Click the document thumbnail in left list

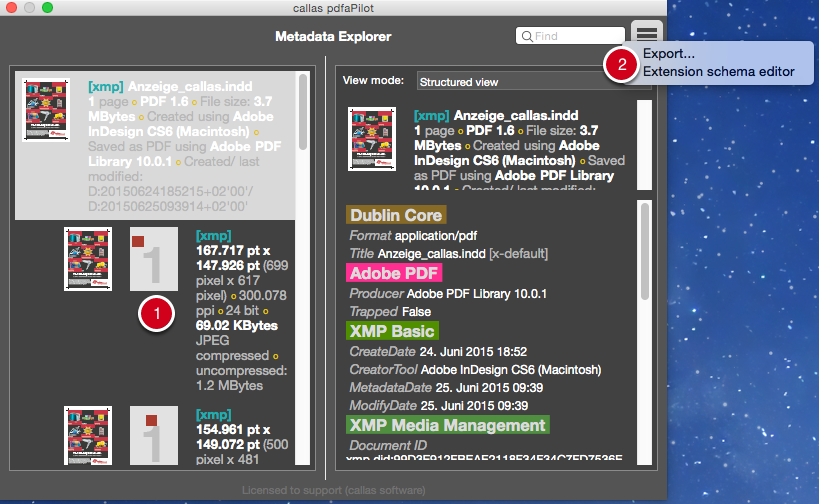[46, 110]
